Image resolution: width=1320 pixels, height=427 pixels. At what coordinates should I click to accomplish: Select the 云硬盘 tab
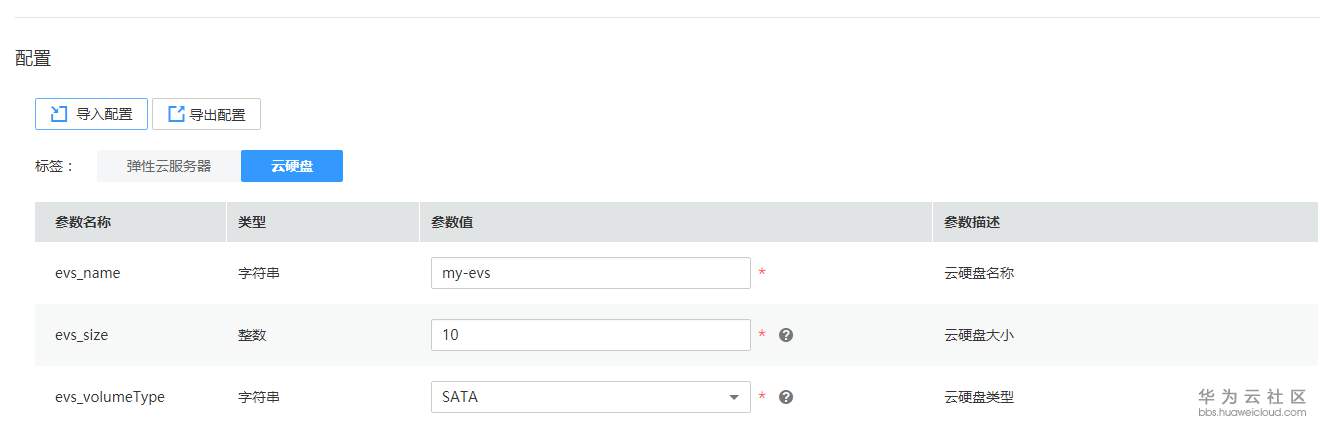point(292,166)
